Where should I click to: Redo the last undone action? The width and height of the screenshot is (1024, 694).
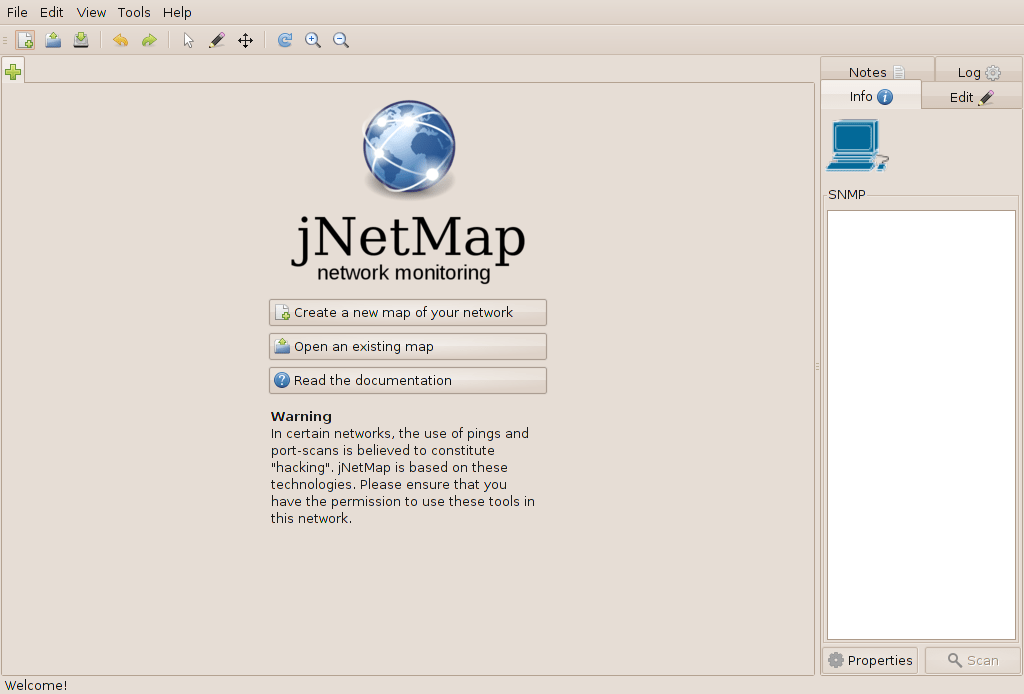148,40
